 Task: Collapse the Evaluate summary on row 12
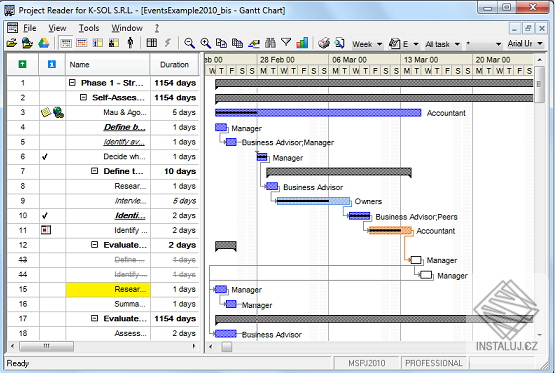tap(94, 245)
